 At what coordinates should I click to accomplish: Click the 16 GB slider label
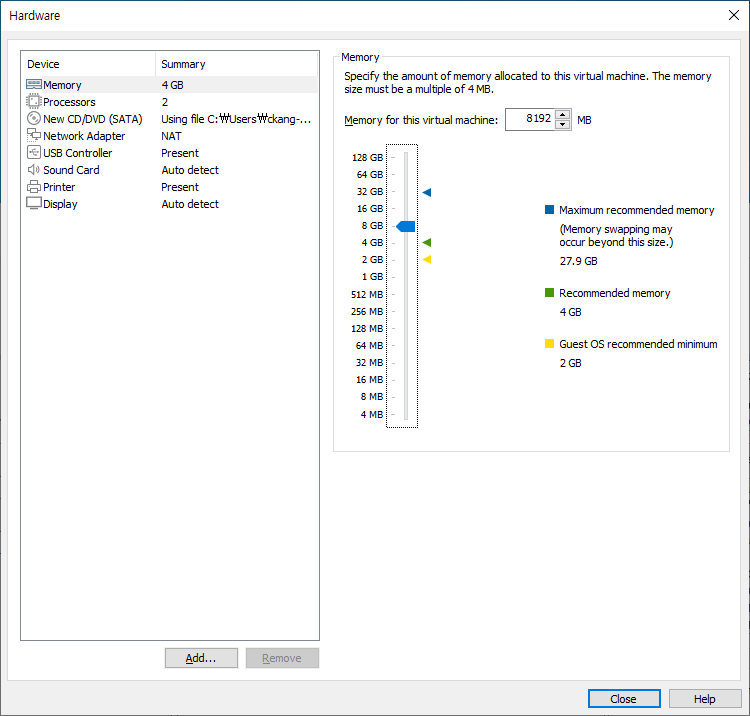click(x=370, y=209)
